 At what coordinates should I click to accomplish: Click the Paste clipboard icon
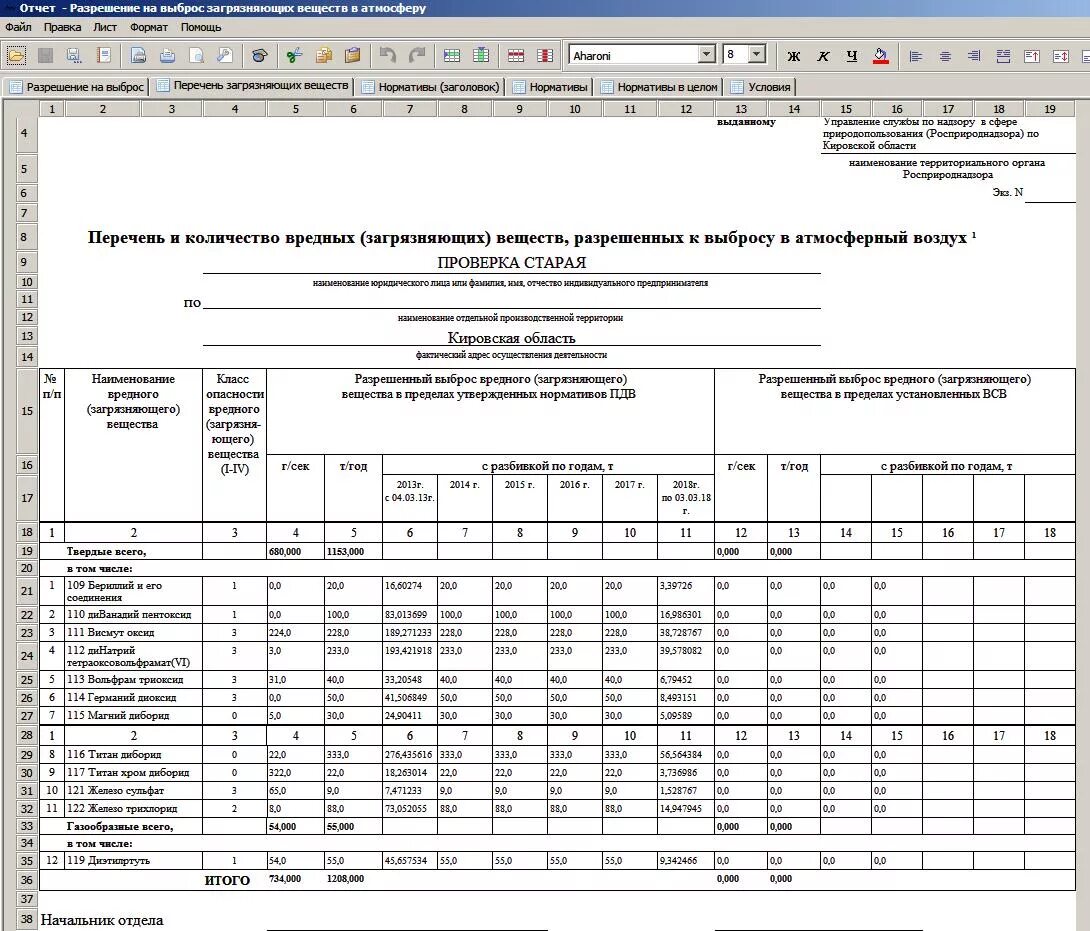tap(352, 56)
